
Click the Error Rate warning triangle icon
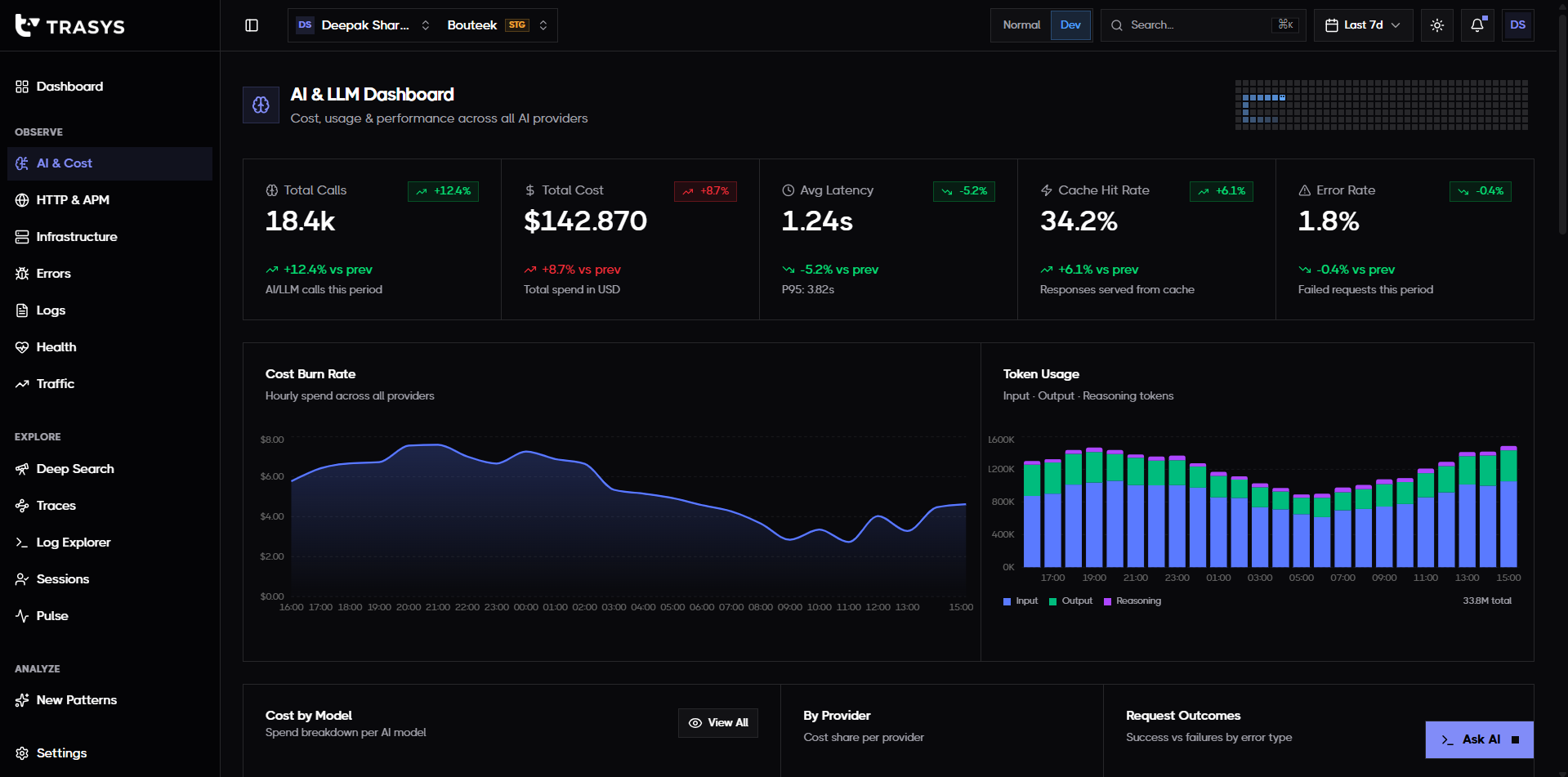click(1305, 190)
